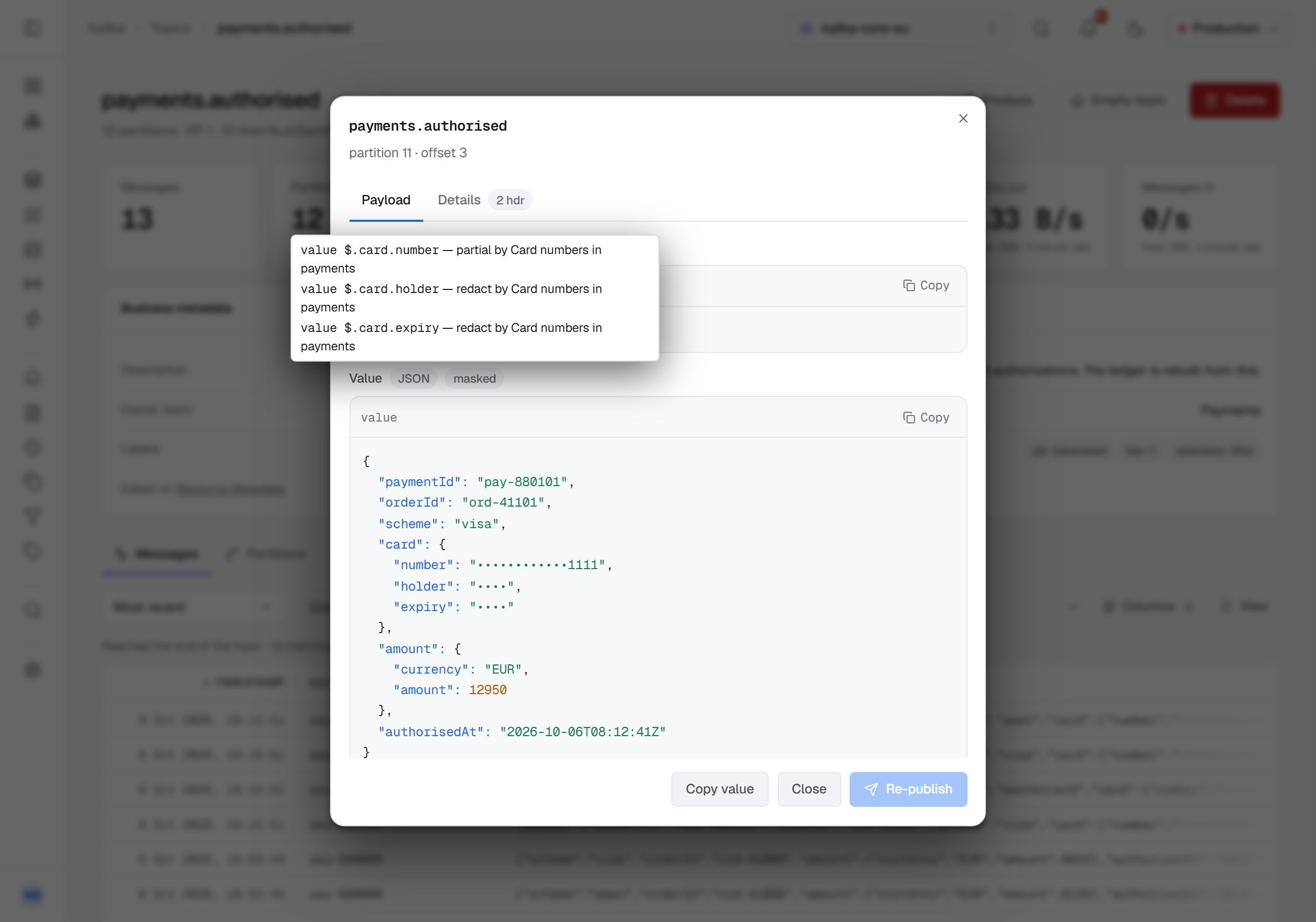
Task: Click the copy icon in the value header
Action: [909, 418]
